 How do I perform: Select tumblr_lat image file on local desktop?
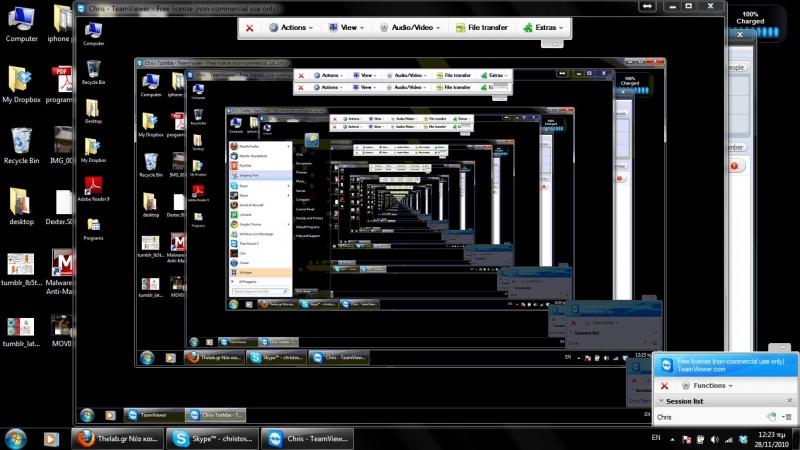21,331
